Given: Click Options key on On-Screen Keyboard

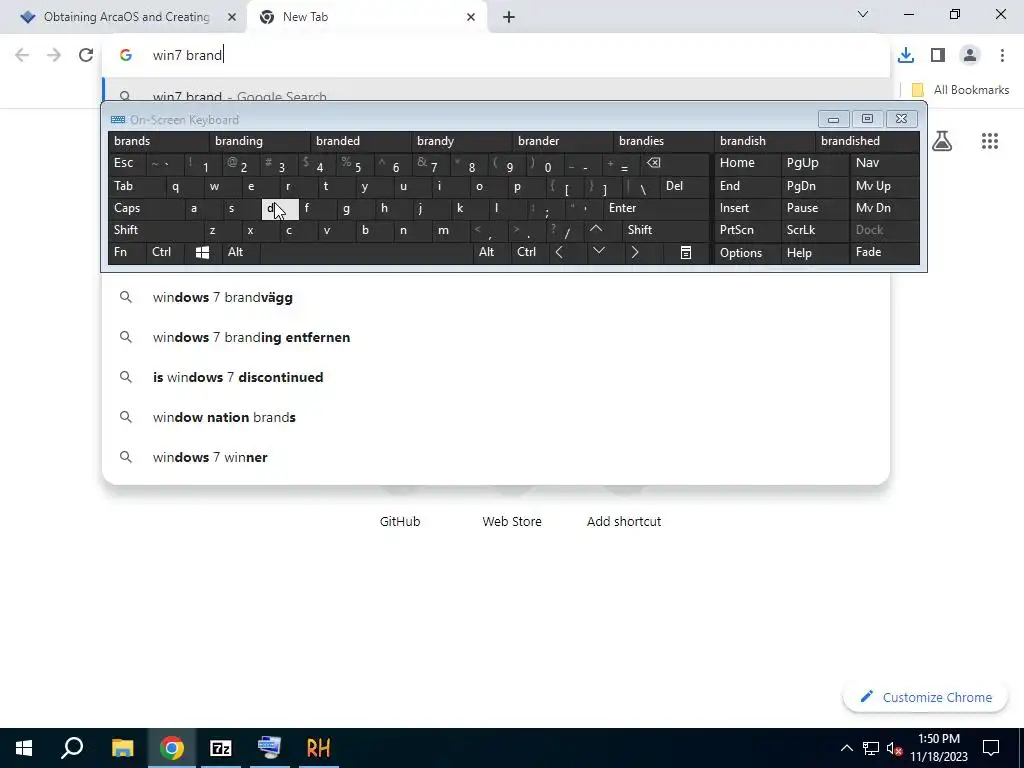Looking at the screenshot, I should point(747,253).
